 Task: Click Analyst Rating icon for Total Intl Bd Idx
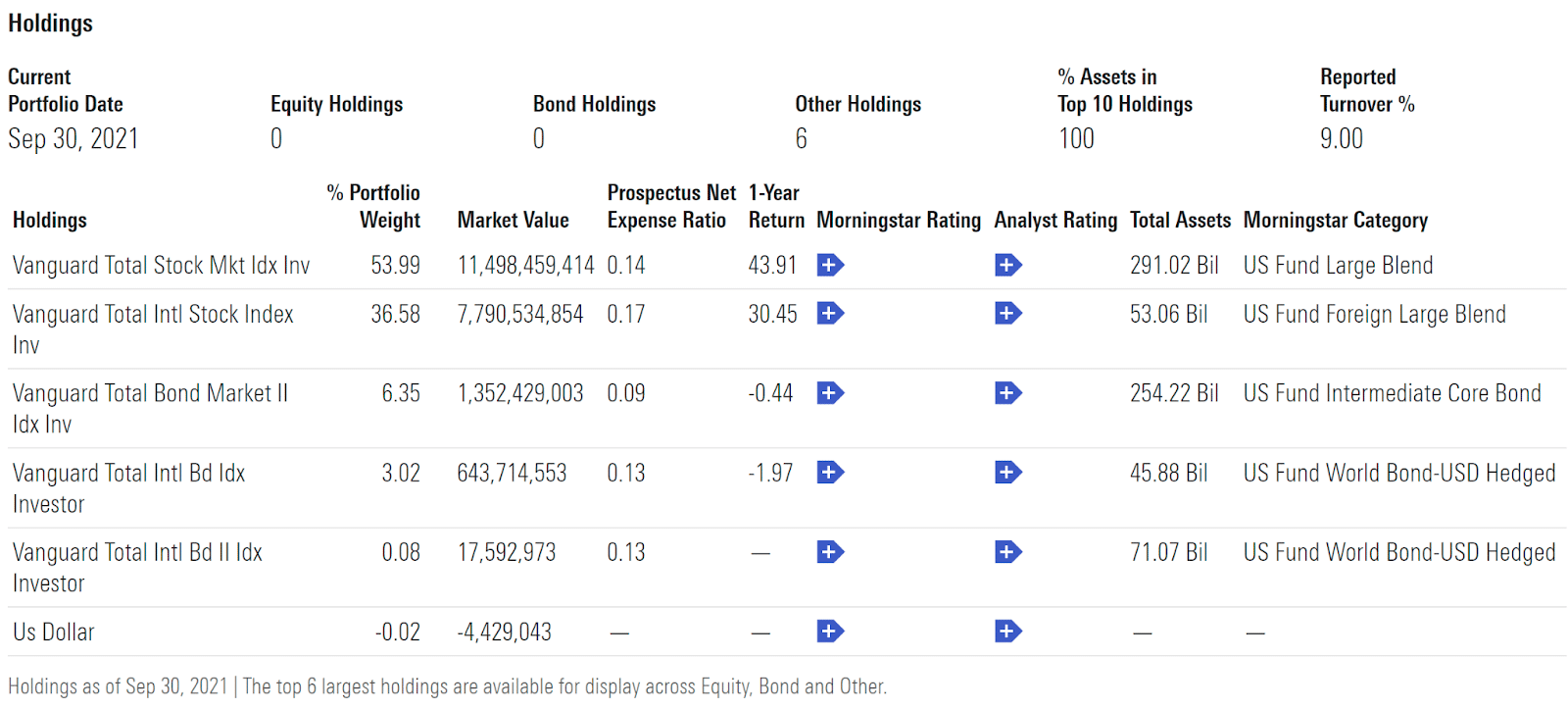point(1007,473)
